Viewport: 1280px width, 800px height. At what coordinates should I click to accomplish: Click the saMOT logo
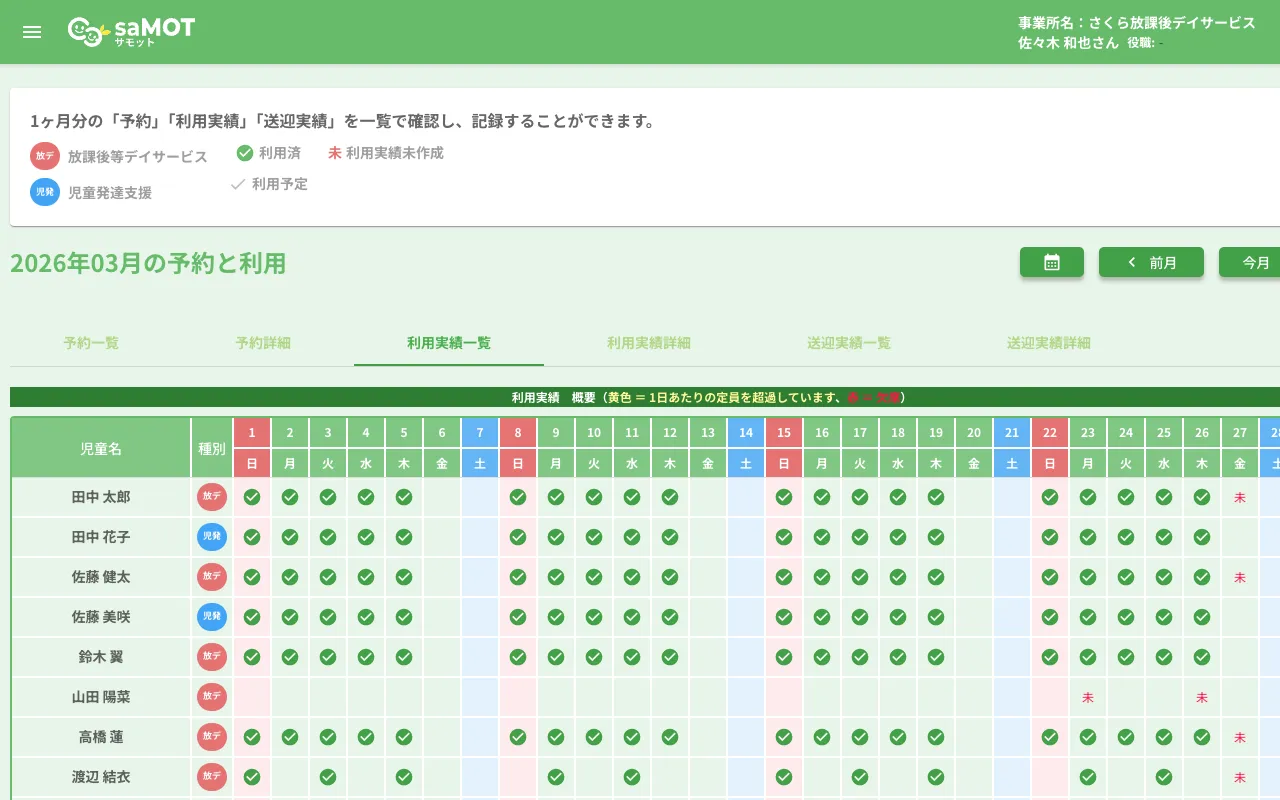point(130,31)
